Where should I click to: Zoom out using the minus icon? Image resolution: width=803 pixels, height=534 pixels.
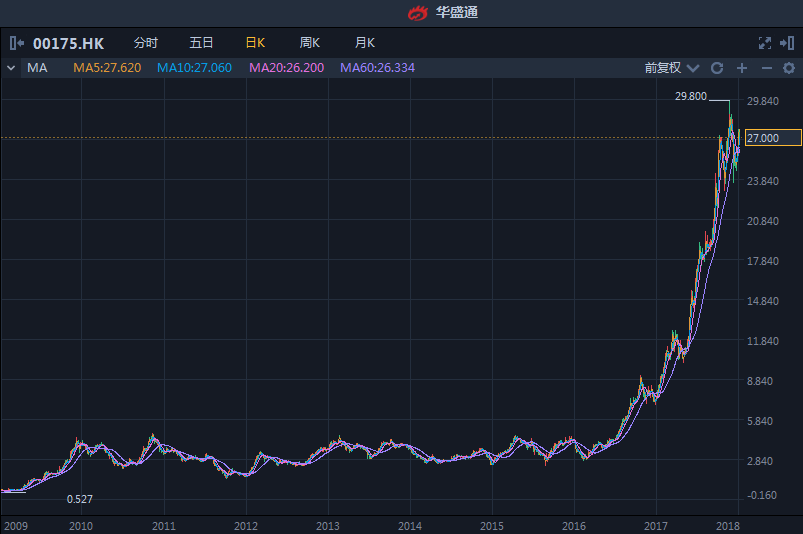766,68
